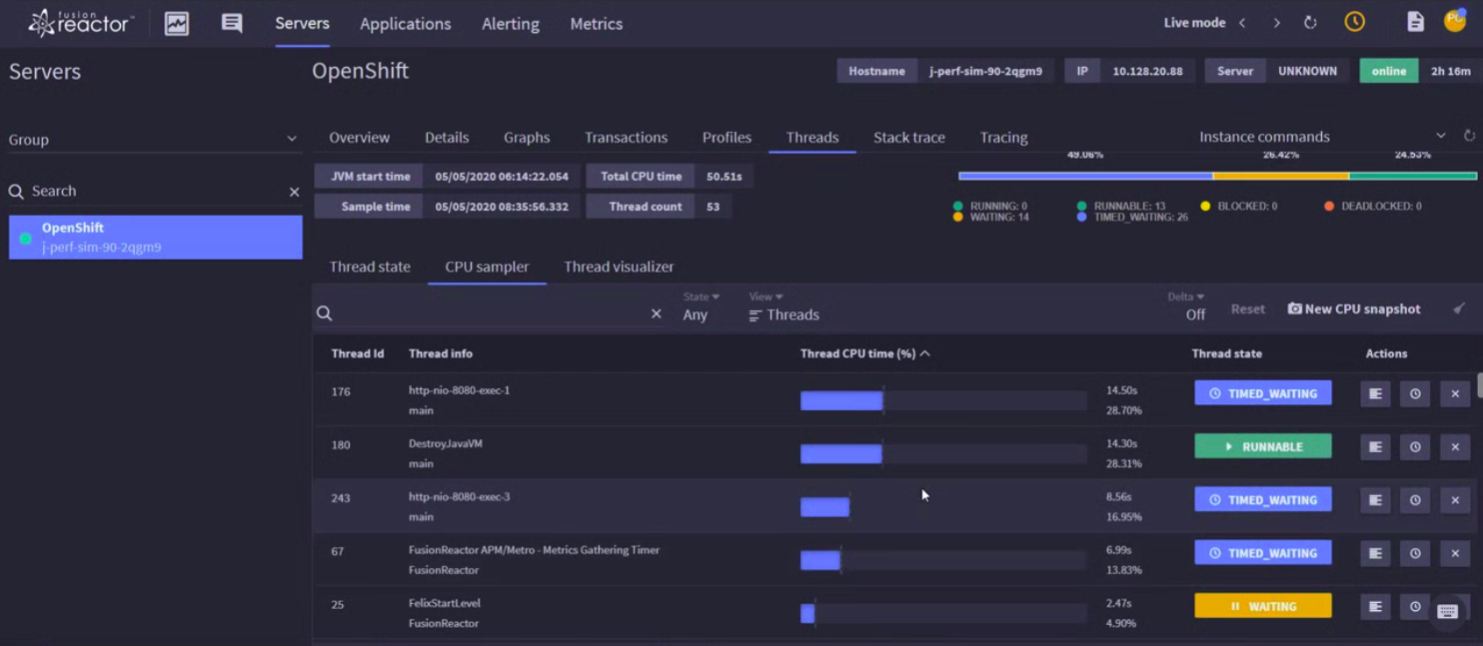Open the Thread visualizer sub-tab
The image size is (1483, 646).
(619, 267)
